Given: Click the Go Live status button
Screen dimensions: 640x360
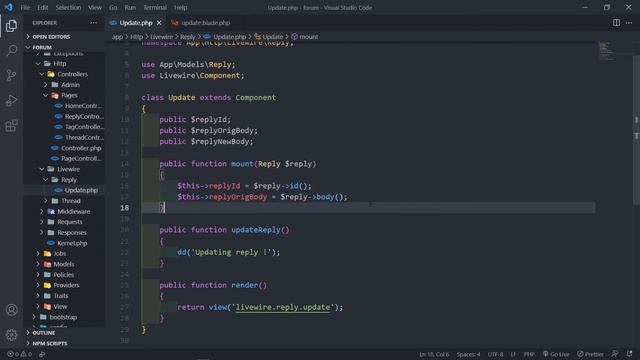Looking at the screenshot, I should (x=556, y=354).
